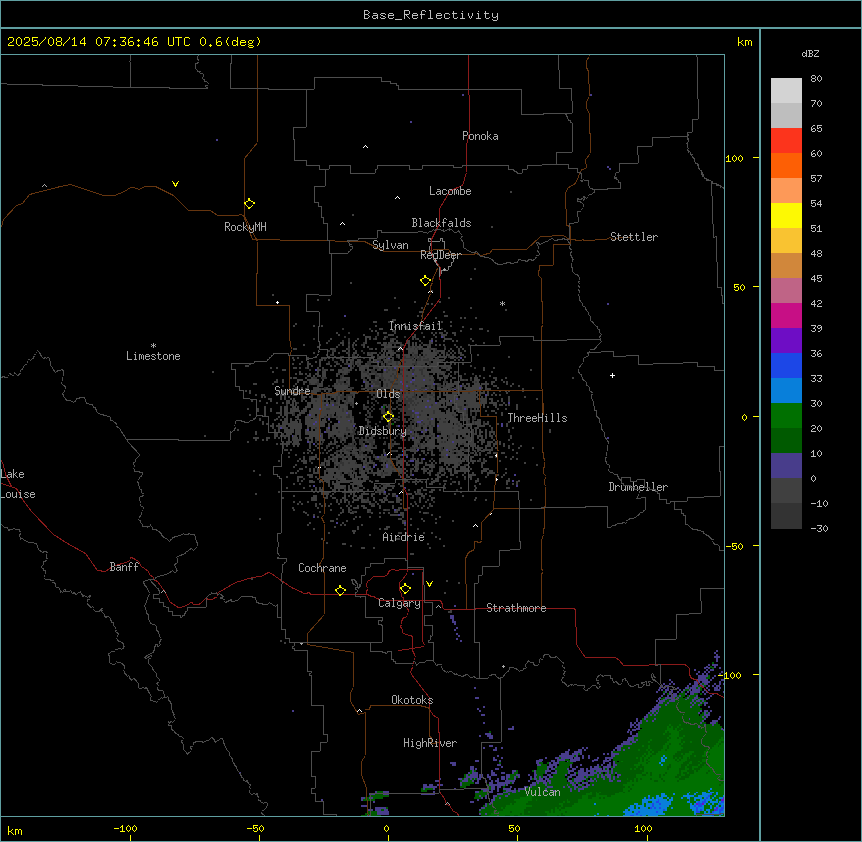The width and height of the screenshot is (862, 842).
Task: Click the RockyMH label
Action: click(x=245, y=227)
